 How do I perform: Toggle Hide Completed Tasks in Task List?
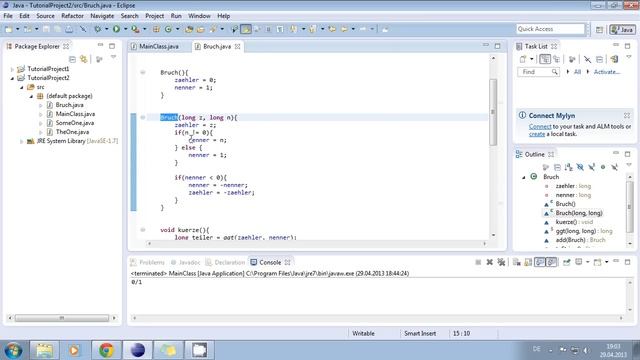pyautogui.click(x=587, y=59)
